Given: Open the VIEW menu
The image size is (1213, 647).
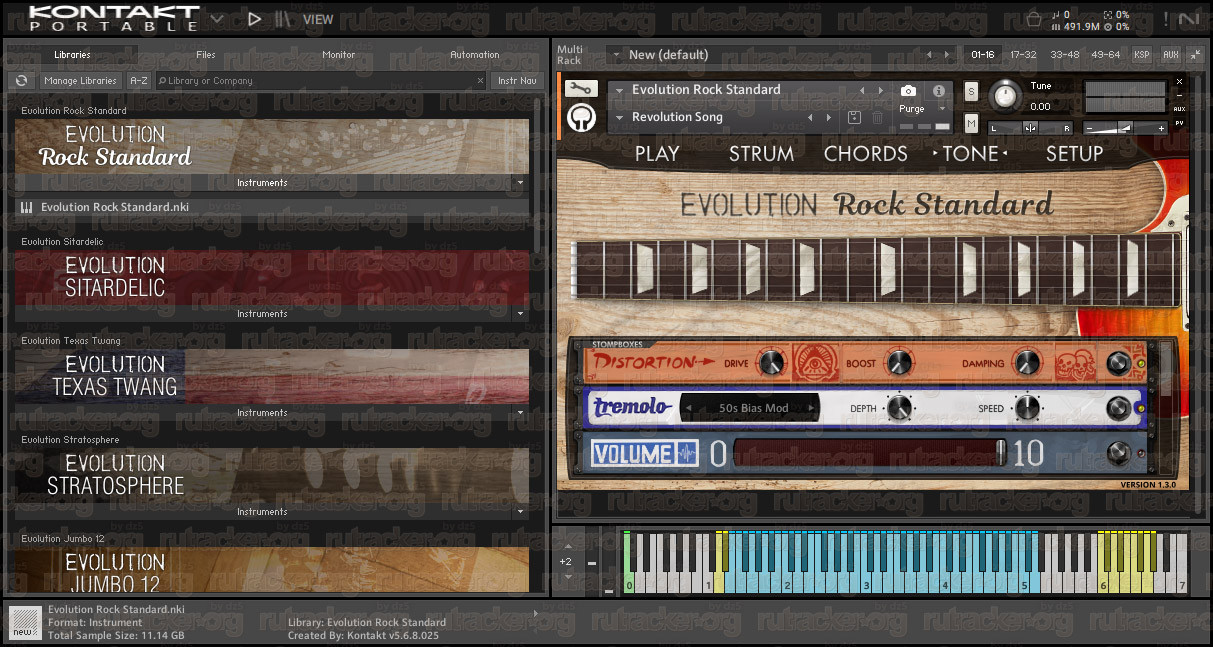Looking at the screenshot, I should click(318, 19).
